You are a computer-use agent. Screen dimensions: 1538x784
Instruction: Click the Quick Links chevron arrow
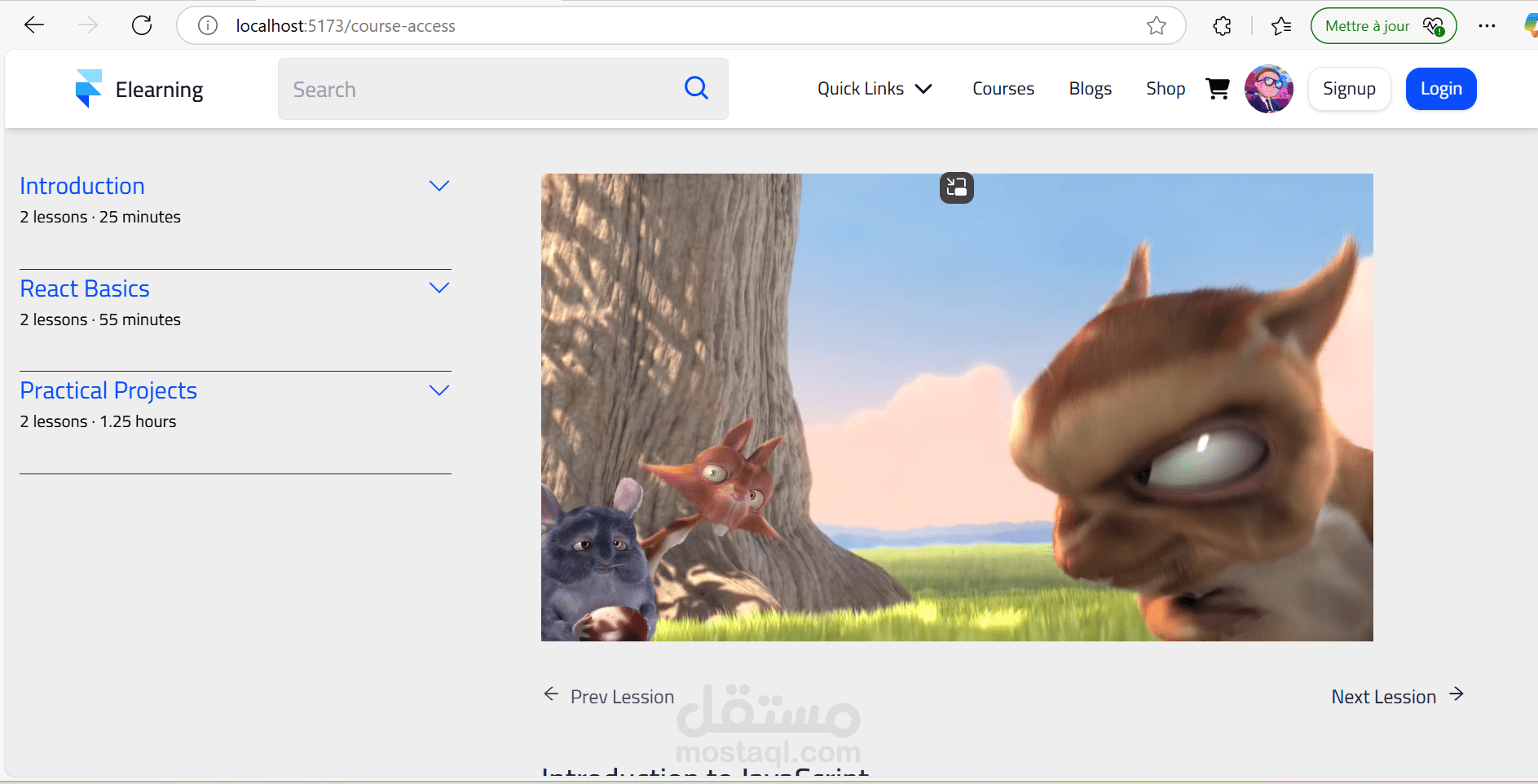(x=923, y=89)
